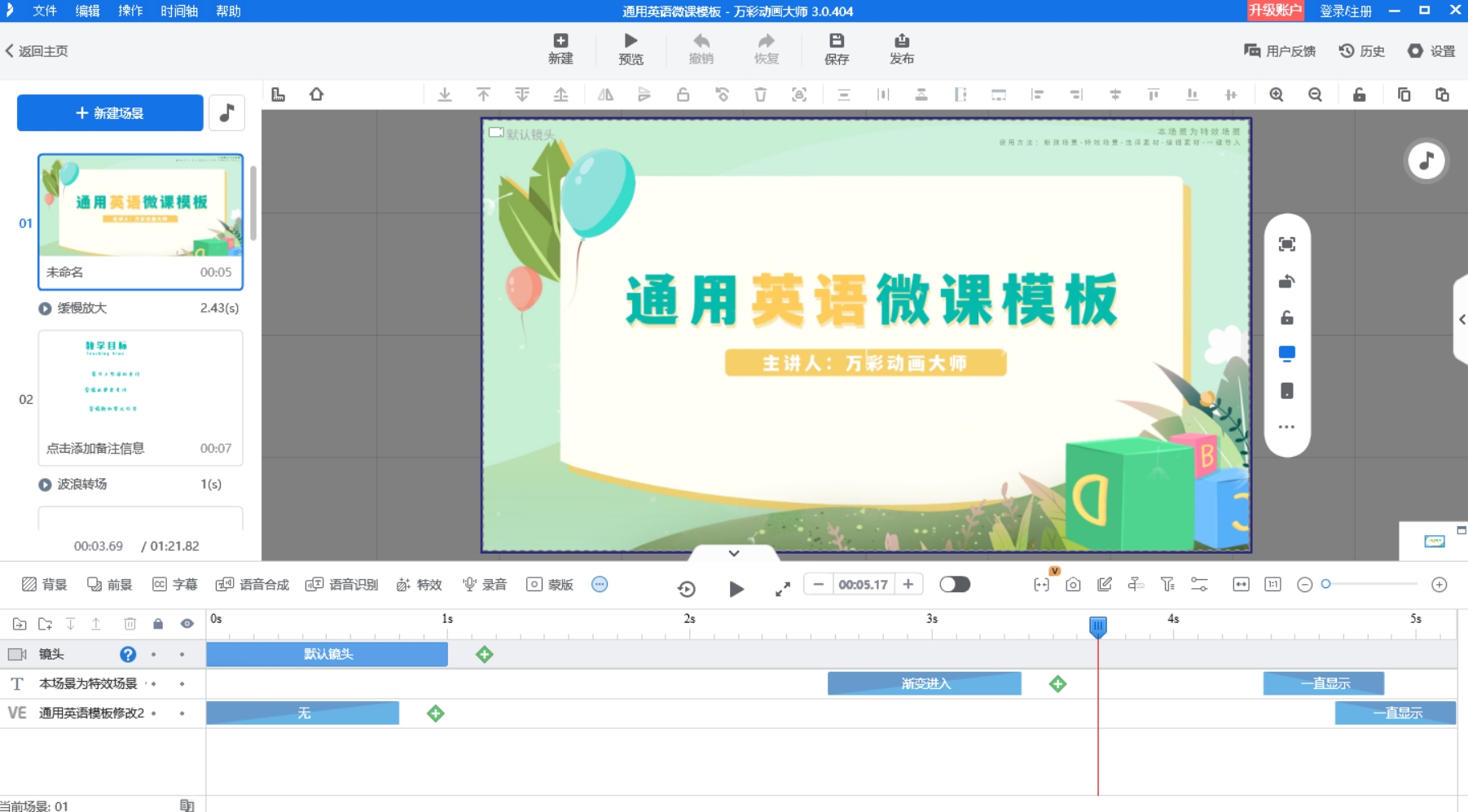The image size is (1468, 812).
Task: Click the filter funnel icon above timeline
Action: (x=1167, y=585)
